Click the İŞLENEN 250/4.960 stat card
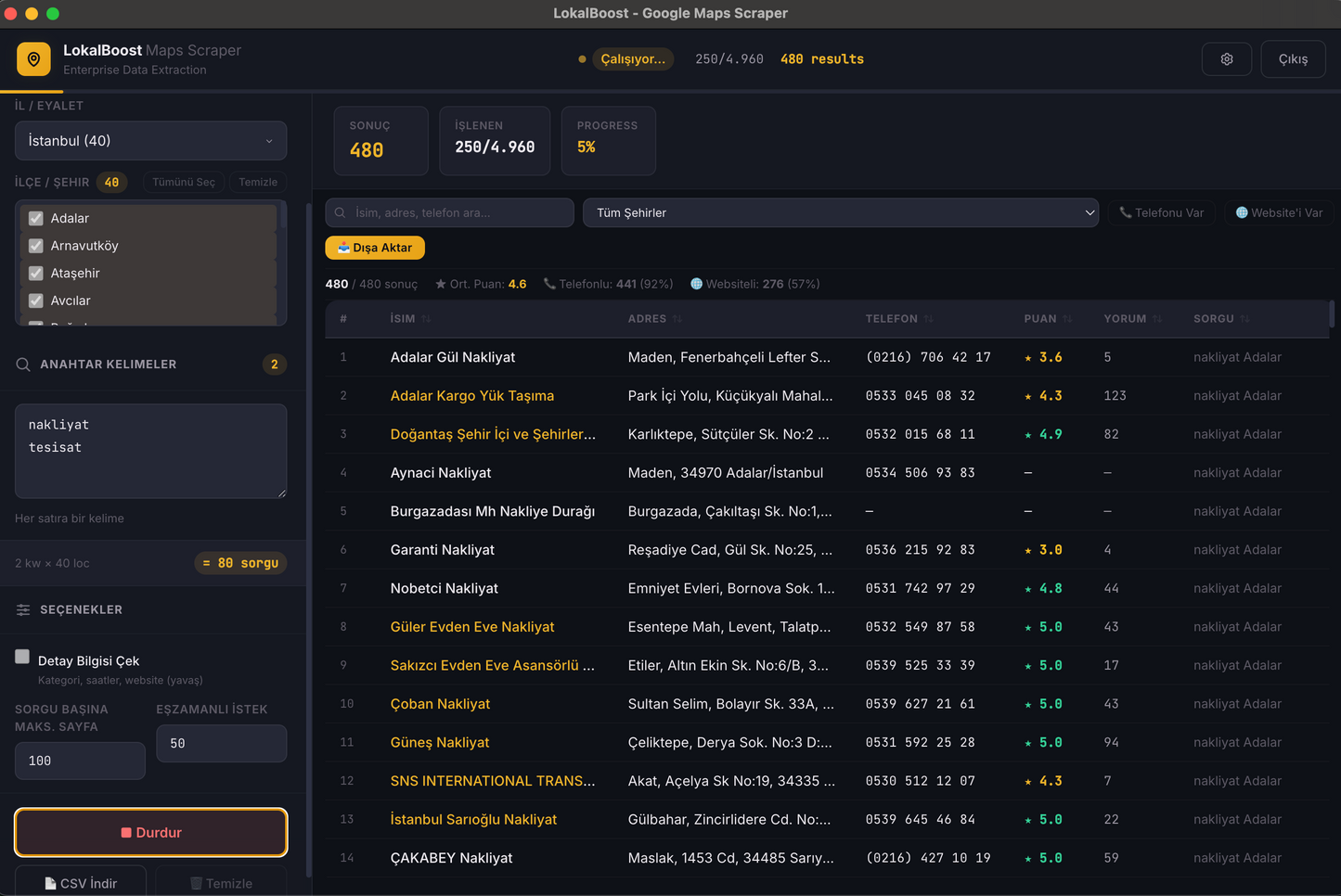 pos(495,141)
